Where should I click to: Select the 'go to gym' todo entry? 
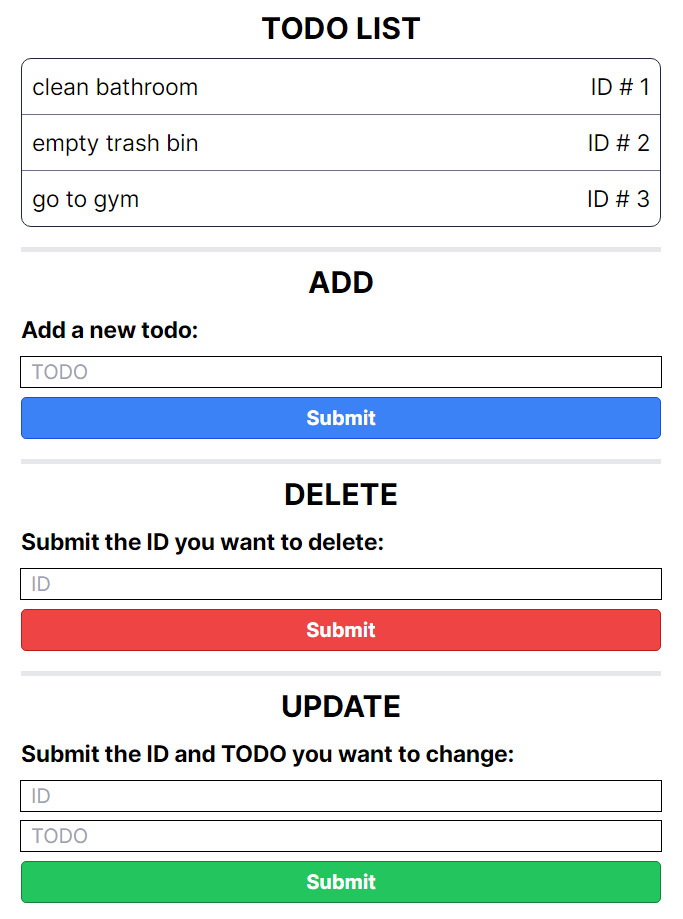point(85,199)
